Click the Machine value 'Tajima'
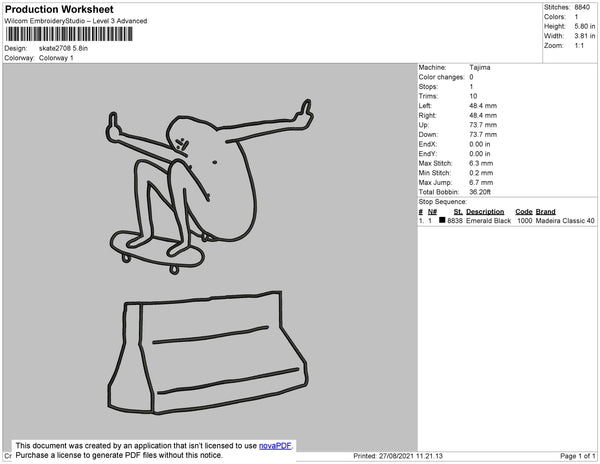600x464 pixels. 480,67
